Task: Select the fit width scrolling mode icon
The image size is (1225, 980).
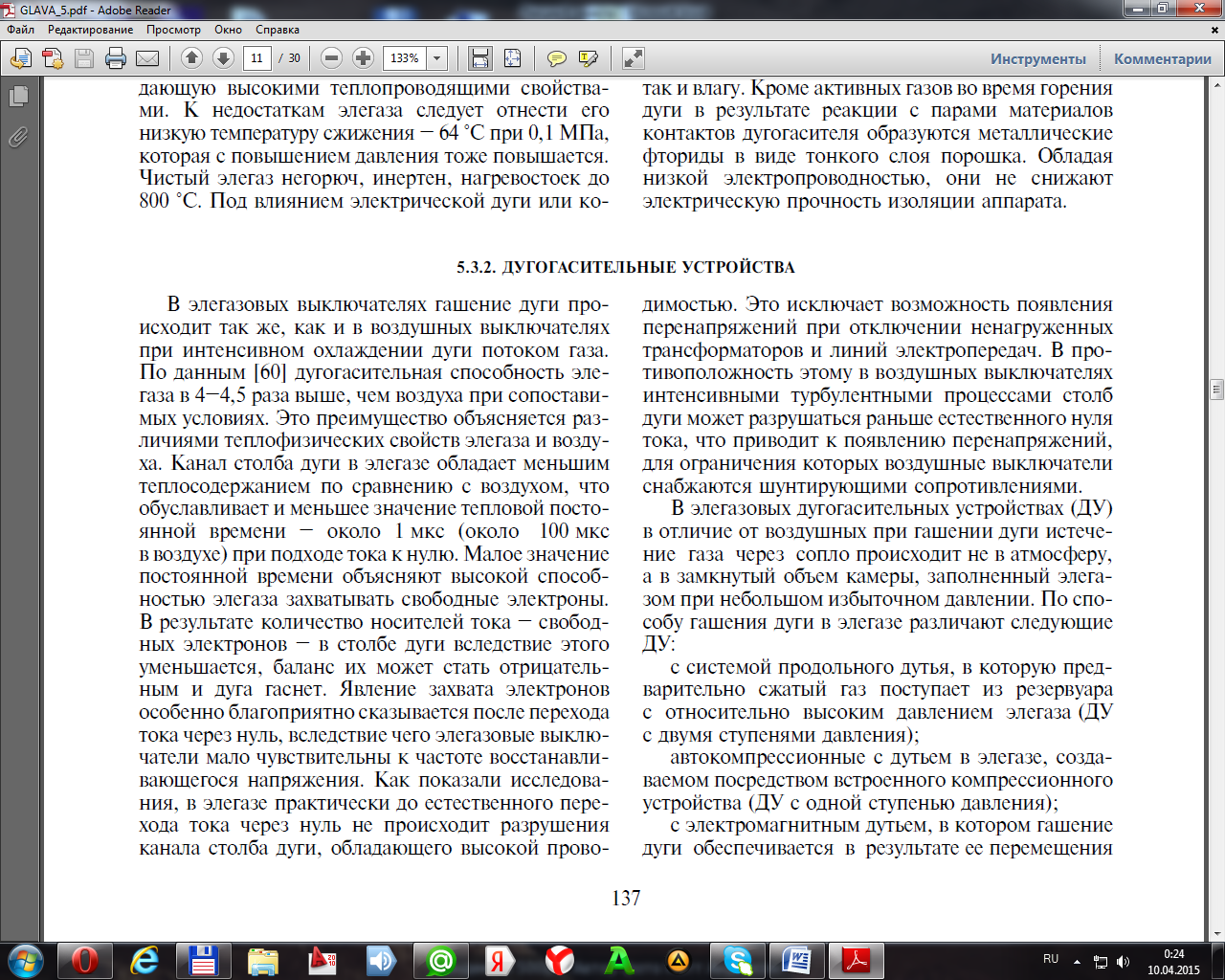Action: (x=480, y=58)
